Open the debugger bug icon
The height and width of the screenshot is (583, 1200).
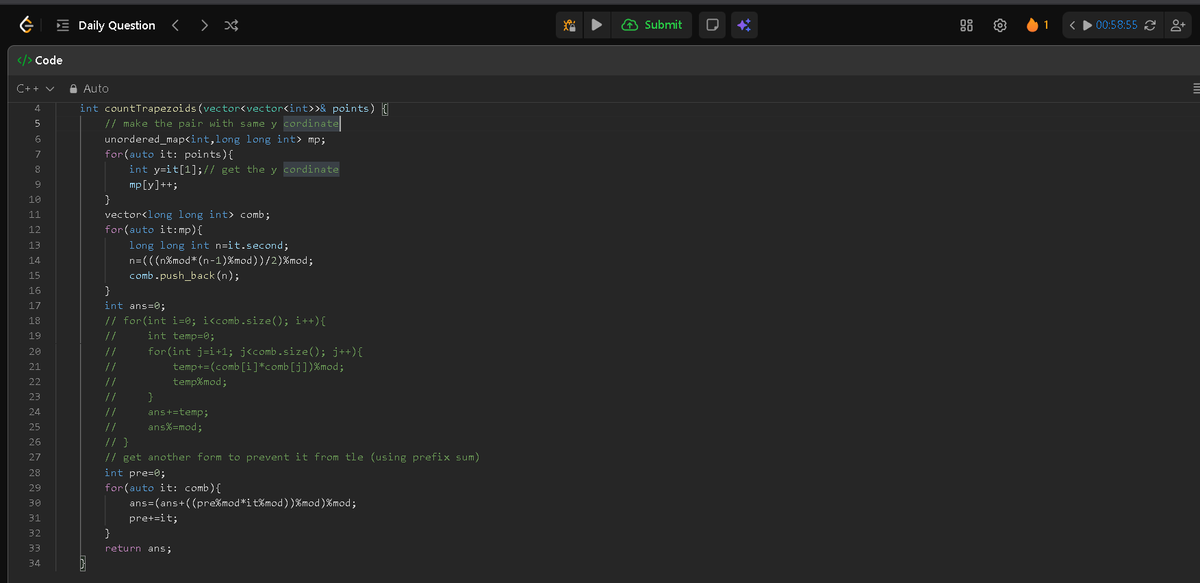[x=570, y=25]
